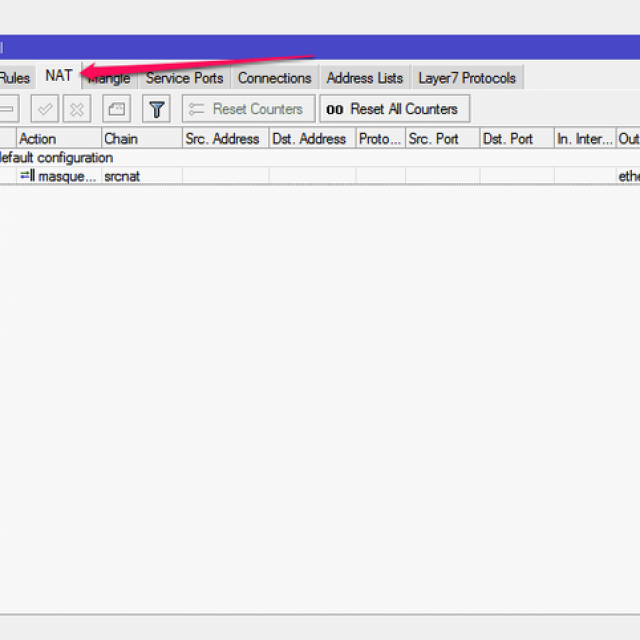640x640 pixels.
Task: Click the remove (minus) toolbar button
Action: 7,109
